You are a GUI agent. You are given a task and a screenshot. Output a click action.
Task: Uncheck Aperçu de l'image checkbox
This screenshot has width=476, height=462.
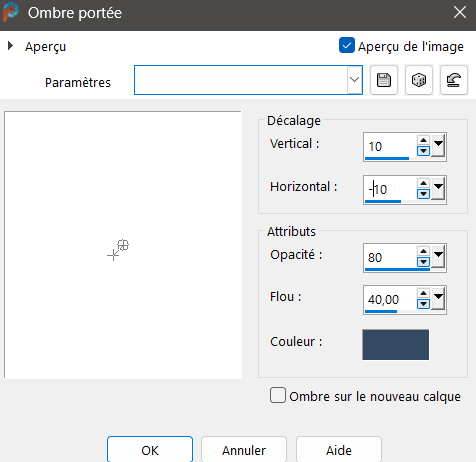(x=346, y=46)
